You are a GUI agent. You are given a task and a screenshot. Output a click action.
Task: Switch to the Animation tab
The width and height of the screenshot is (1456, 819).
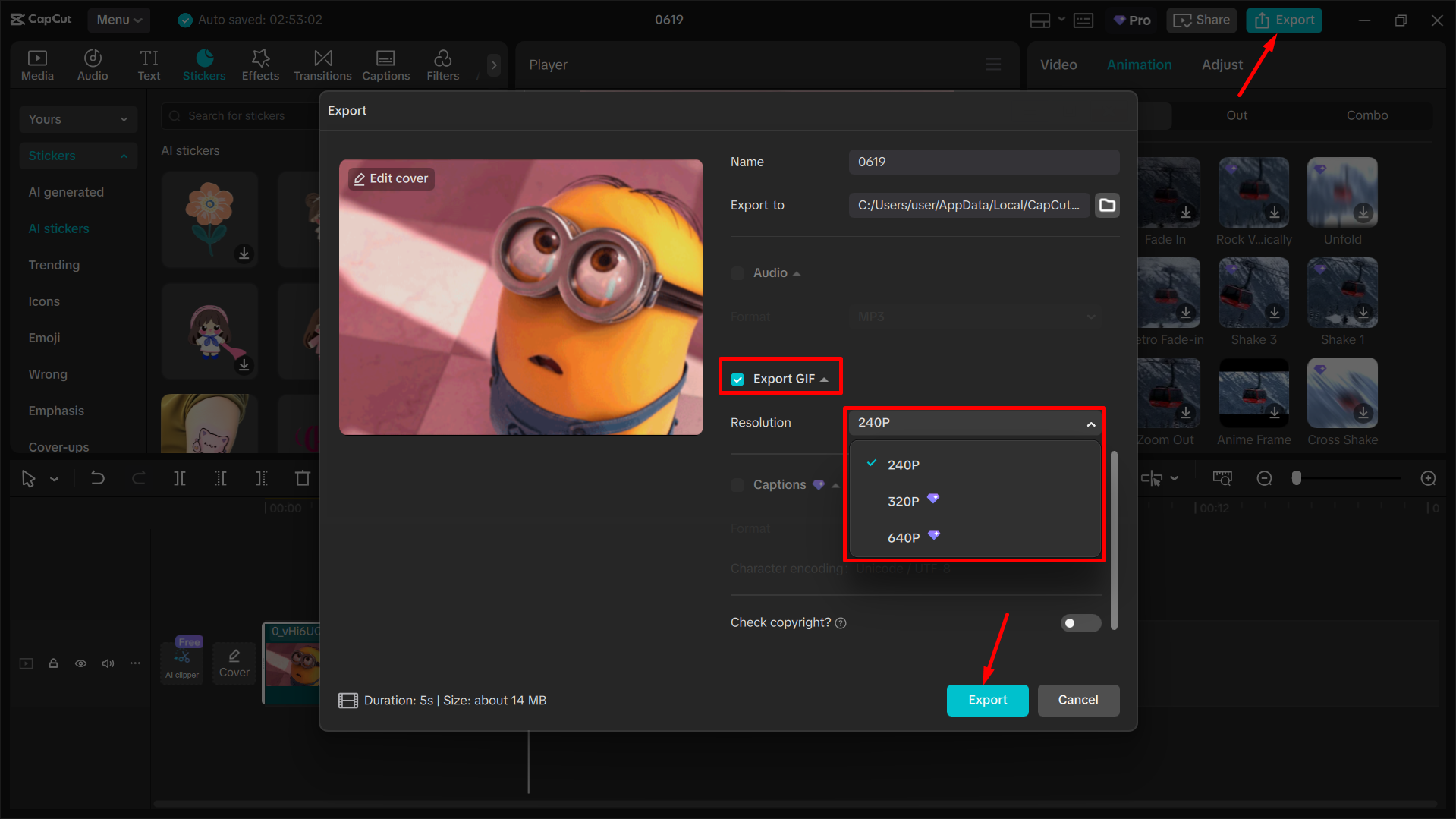click(1138, 65)
